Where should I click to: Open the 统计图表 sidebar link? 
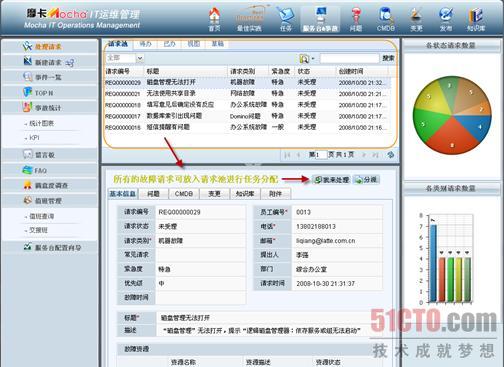point(42,123)
